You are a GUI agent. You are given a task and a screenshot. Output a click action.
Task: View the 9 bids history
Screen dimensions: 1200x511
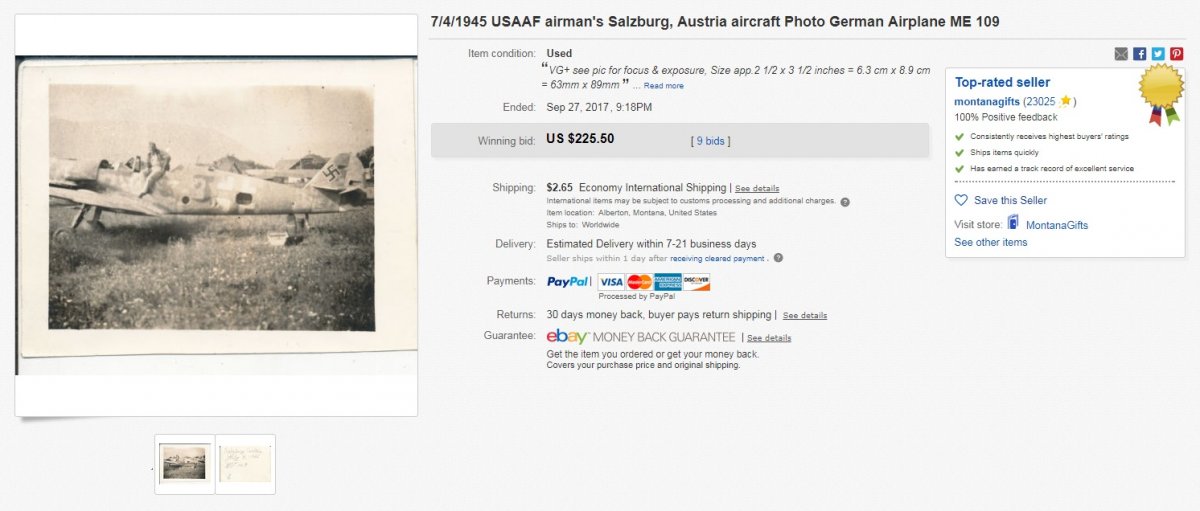pos(711,141)
